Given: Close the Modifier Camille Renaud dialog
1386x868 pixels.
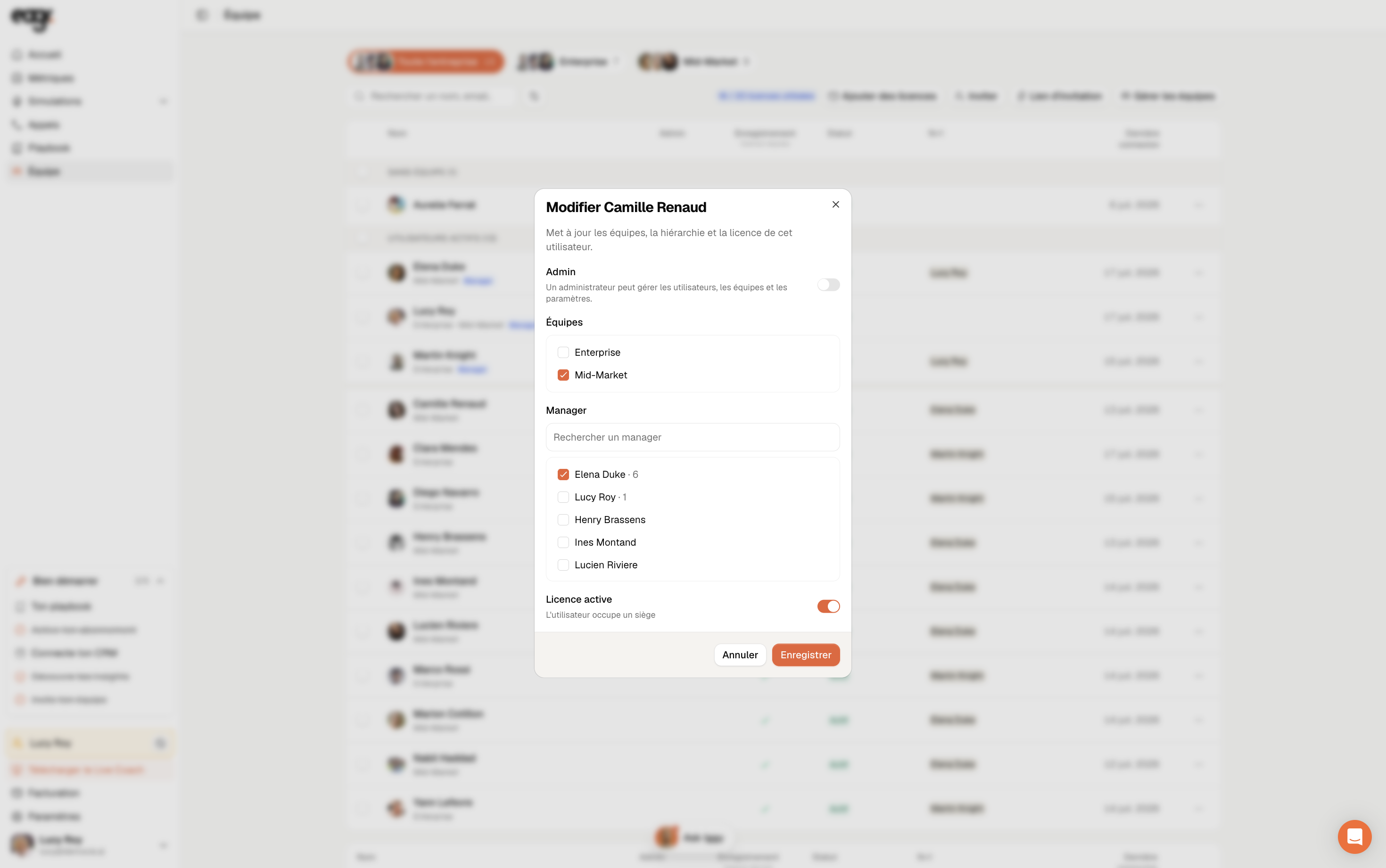Looking at the screenshot, I should click(835, 205).
